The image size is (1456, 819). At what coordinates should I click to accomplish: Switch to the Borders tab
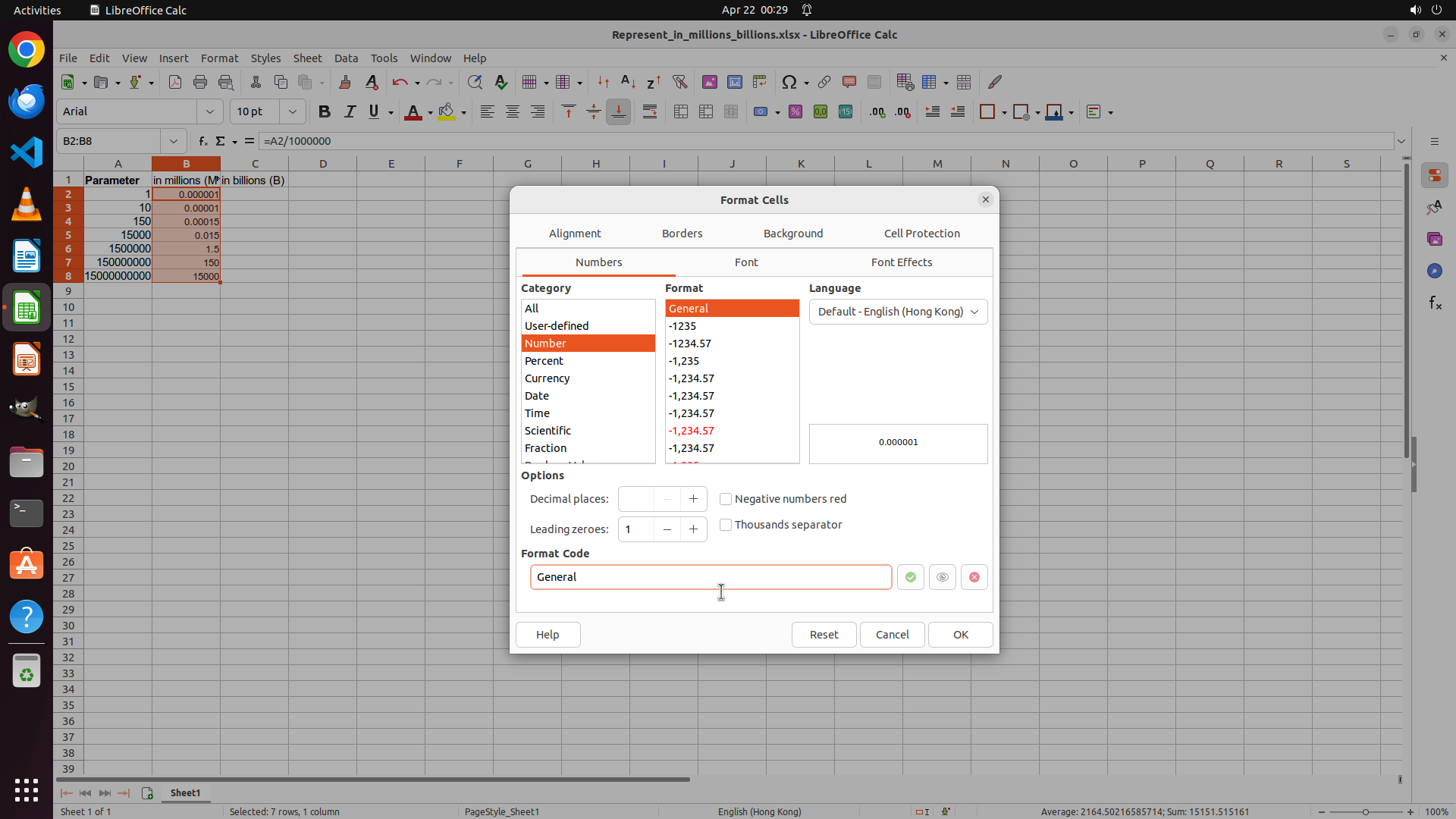[x=682, y=234]
